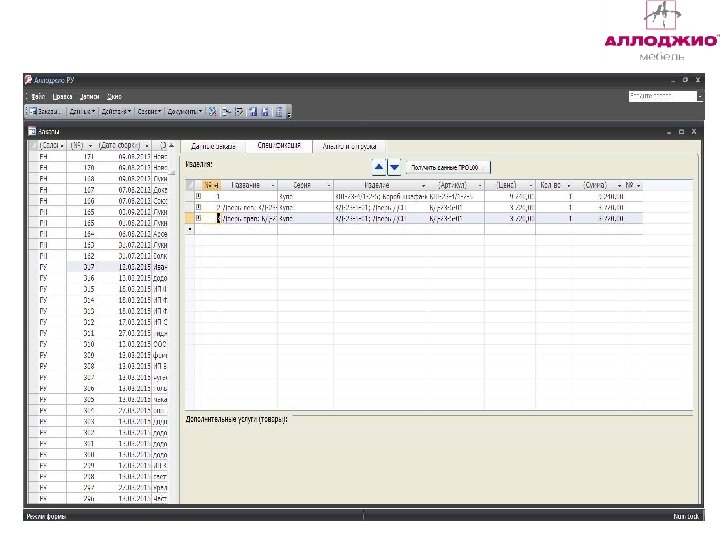Open the Цена column header dropdown
This screenshot has width=720, height=540.
point(531,186)
